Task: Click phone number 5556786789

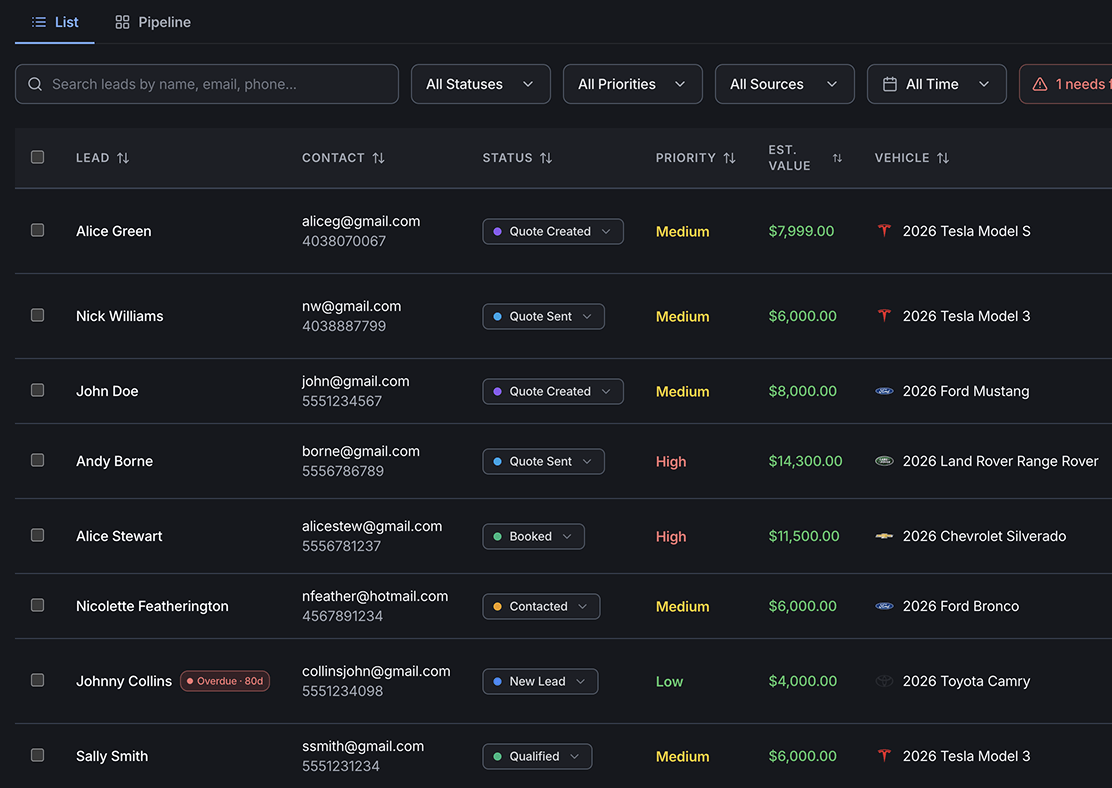Action: tap(343, 472)
